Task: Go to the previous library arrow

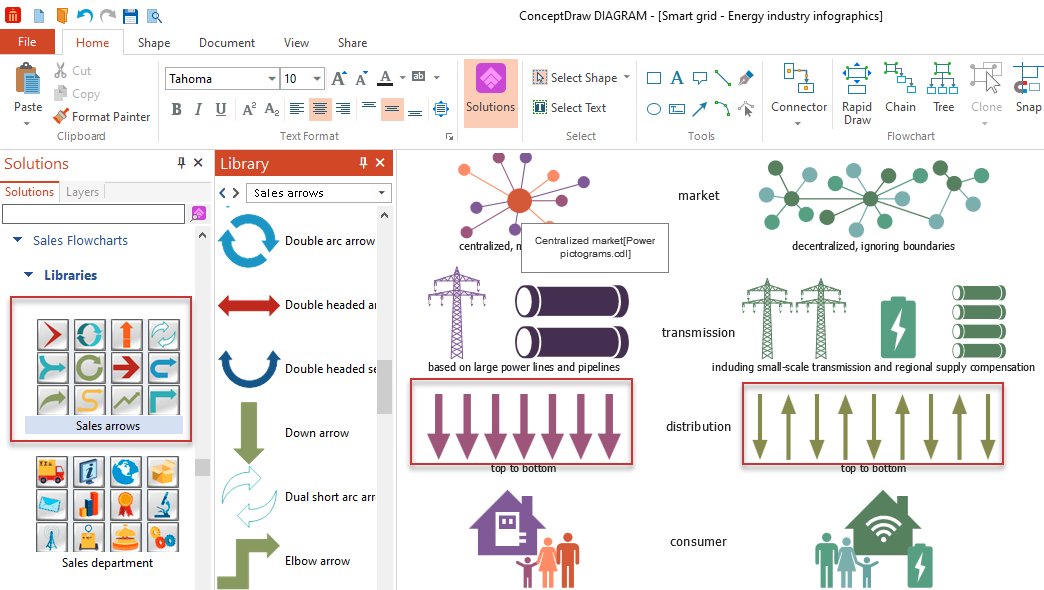Action: (x=223, y=193)
